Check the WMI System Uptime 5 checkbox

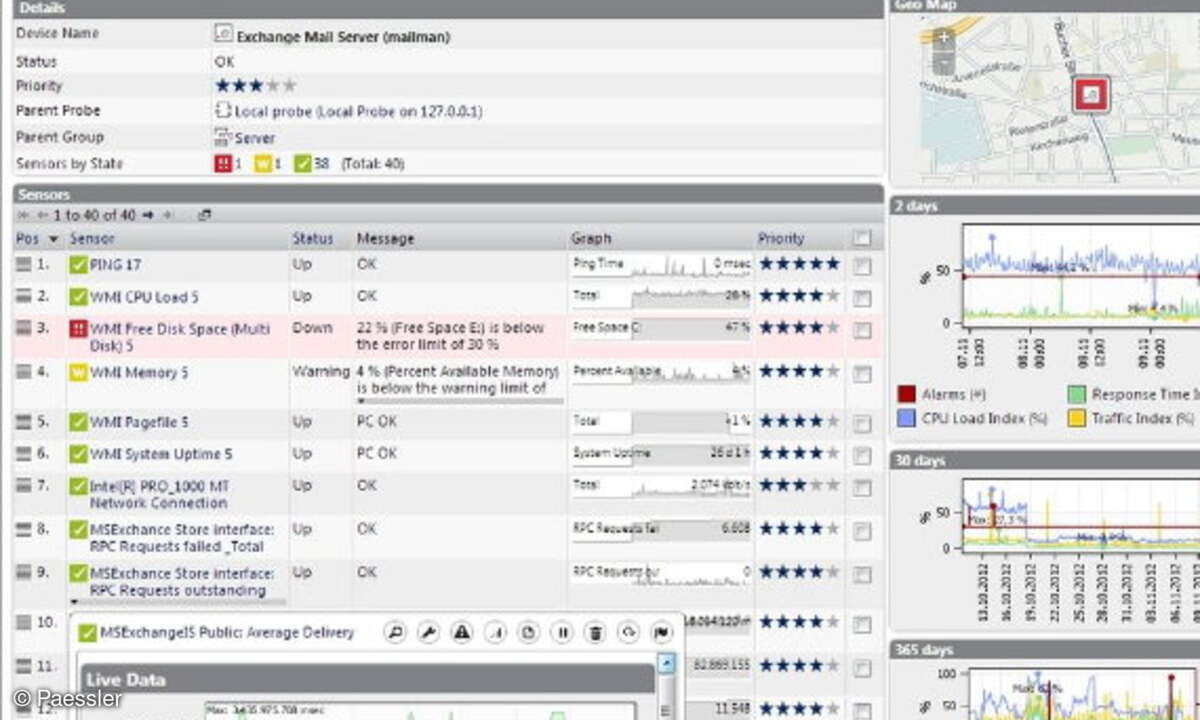863,454
